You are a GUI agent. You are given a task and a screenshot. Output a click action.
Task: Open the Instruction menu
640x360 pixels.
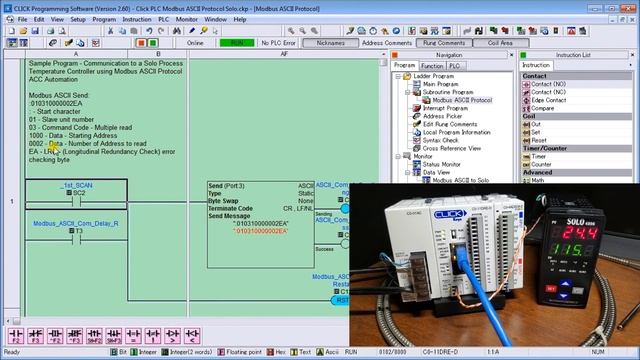click(x=137, y=19)
